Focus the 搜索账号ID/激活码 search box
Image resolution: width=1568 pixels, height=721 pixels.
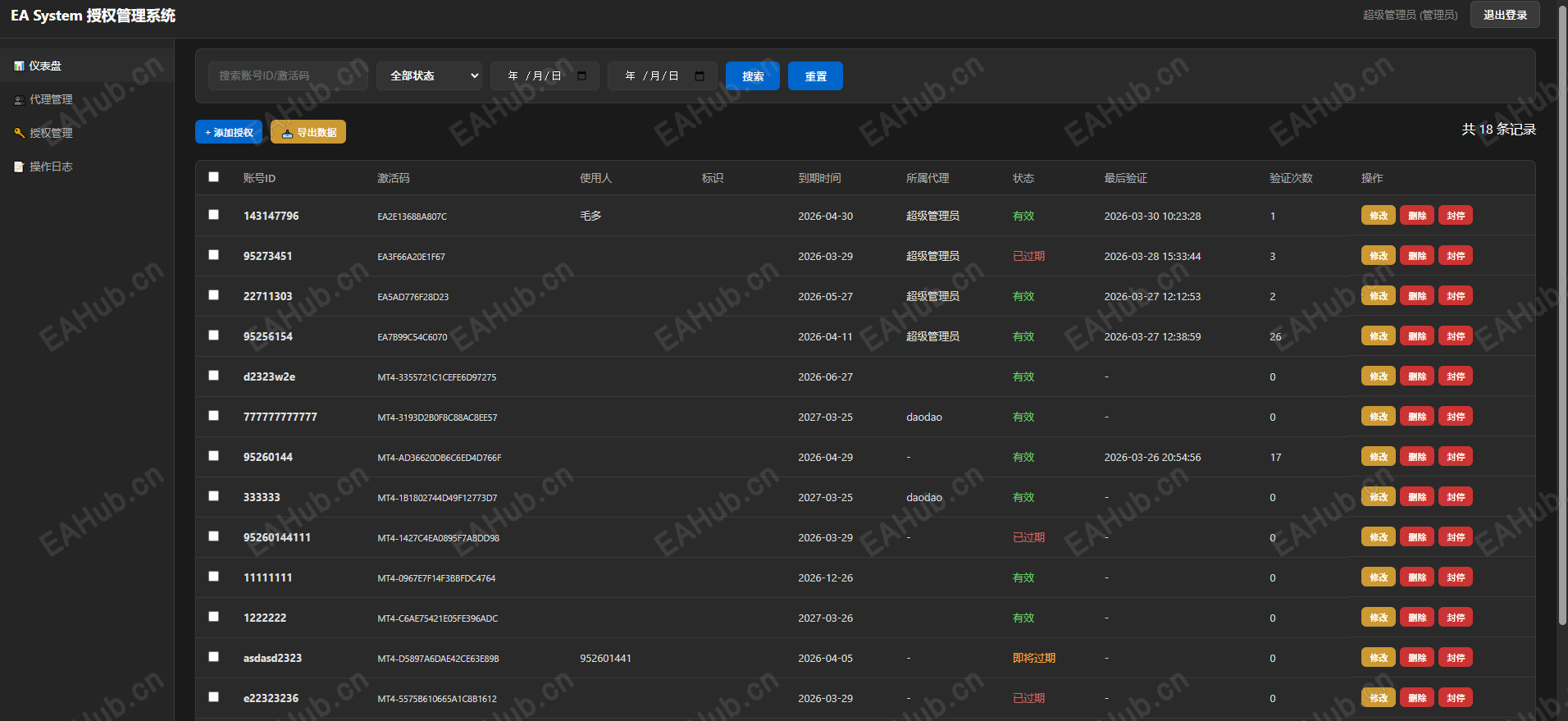pos(289,75)
